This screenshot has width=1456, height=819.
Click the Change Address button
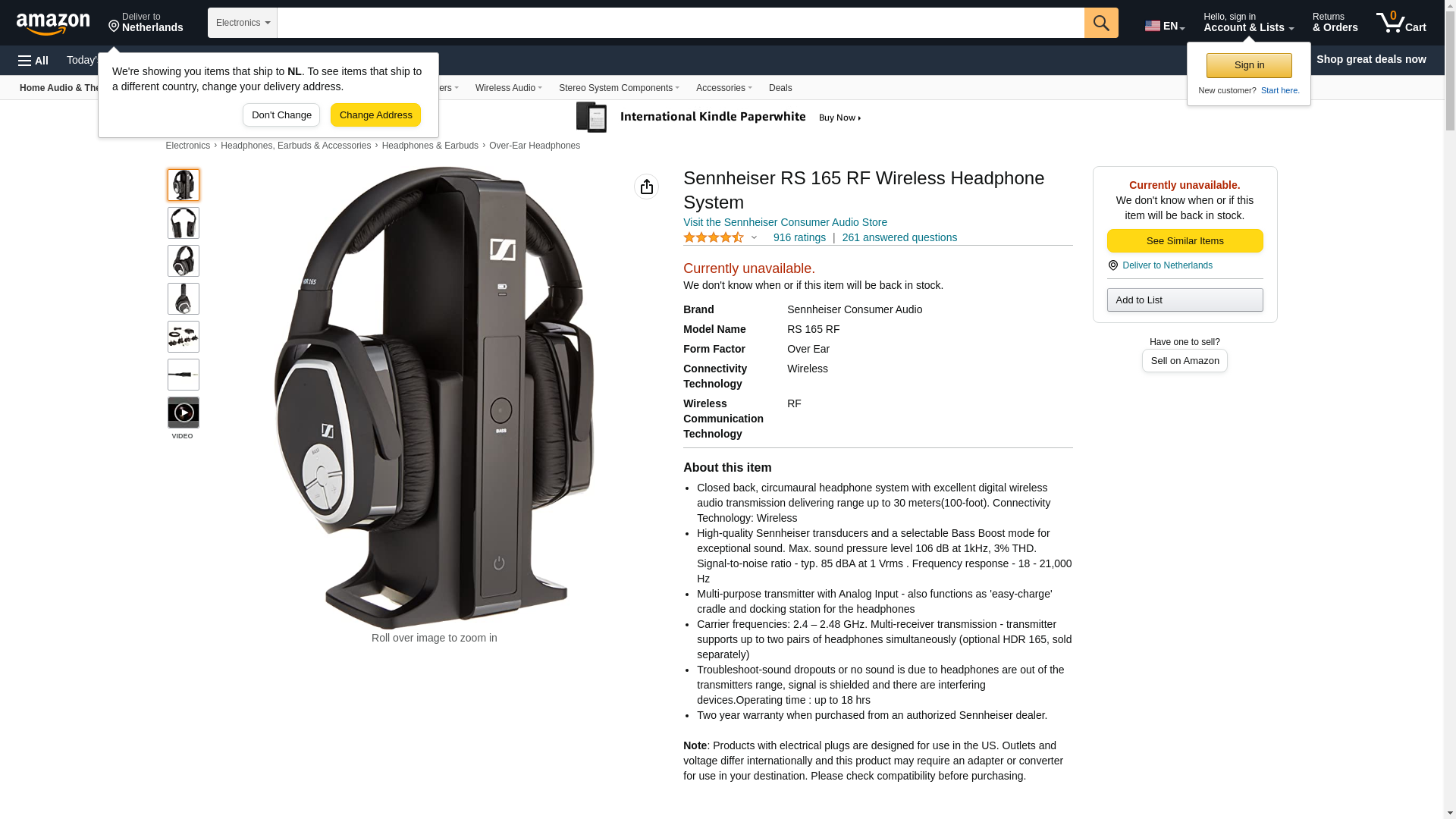click(376, 115)
